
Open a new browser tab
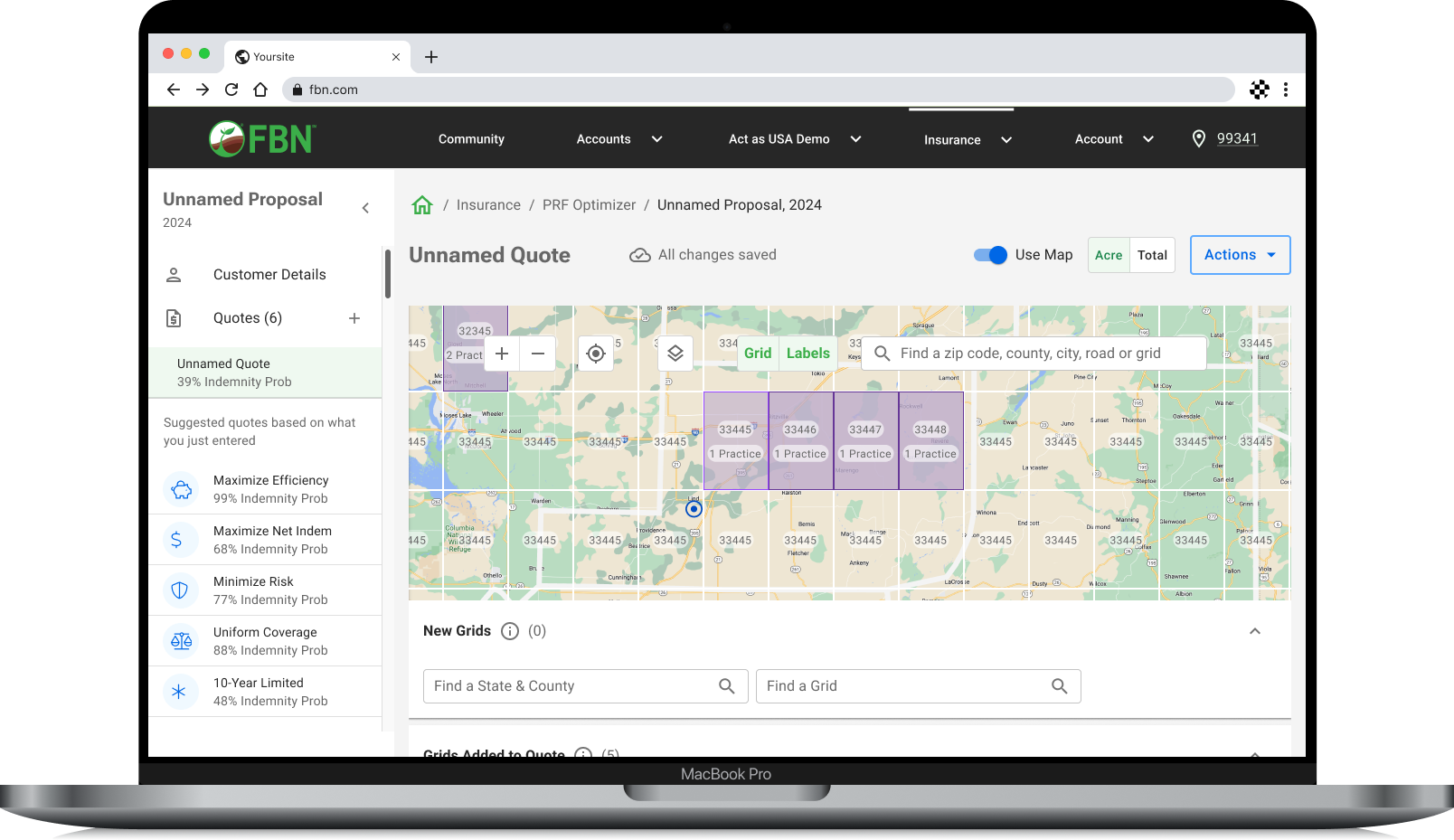pos(431,57)
